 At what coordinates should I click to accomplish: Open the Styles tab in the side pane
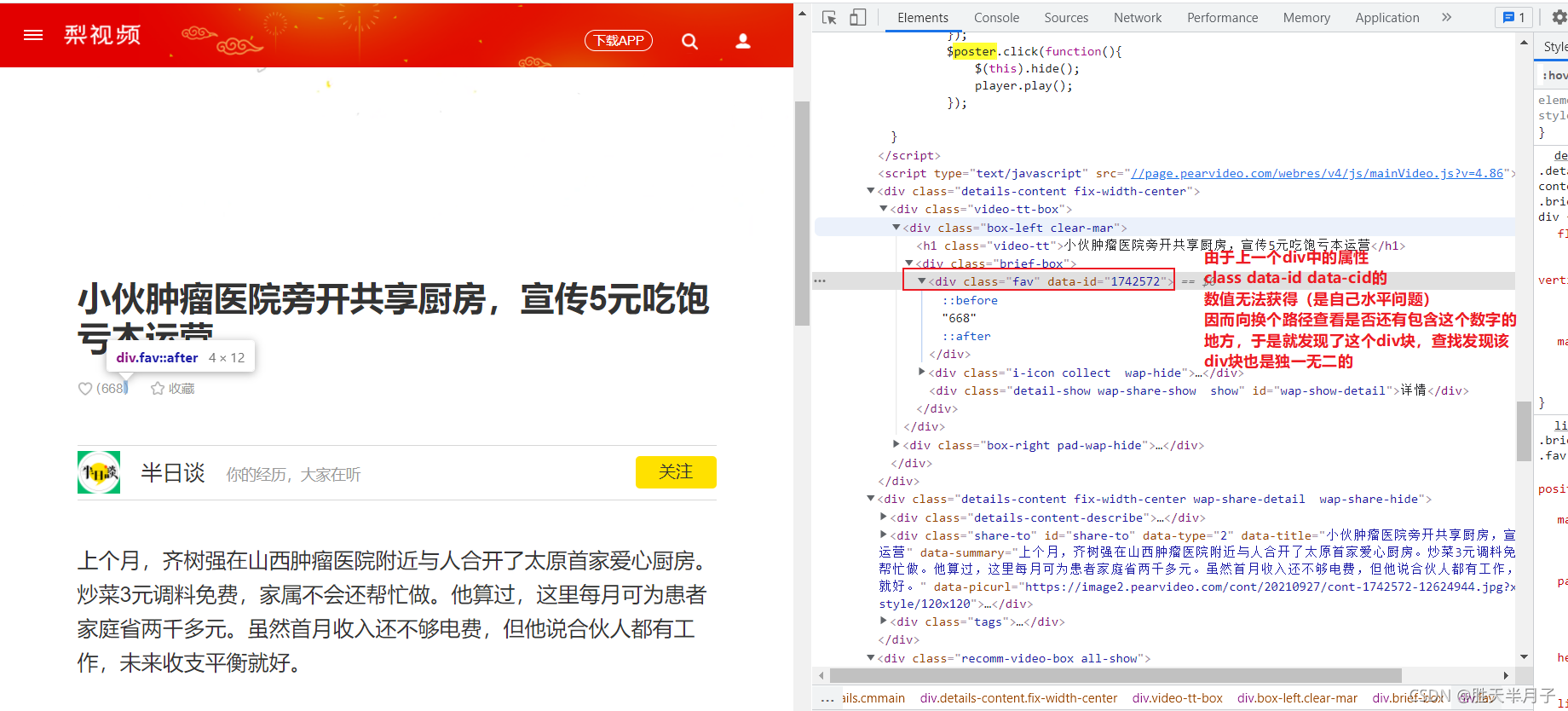(x=1554, y=47)
